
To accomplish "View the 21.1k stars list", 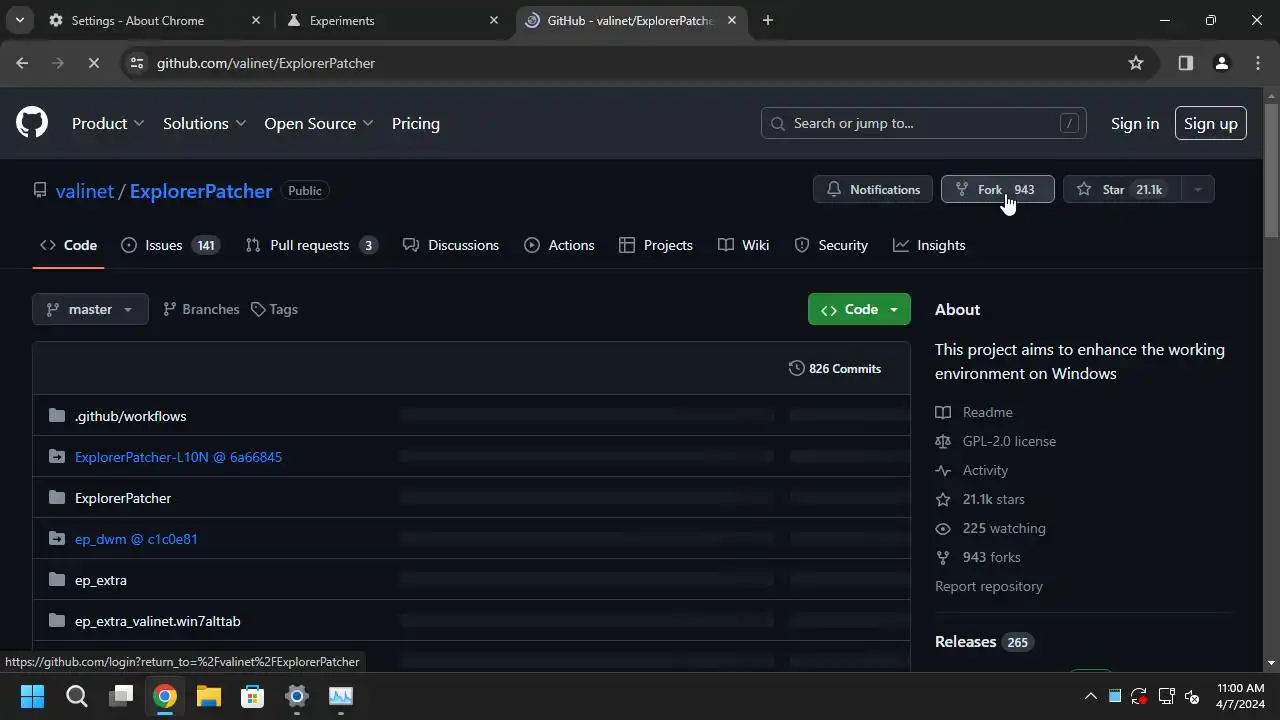I will (x=980, y=499).
